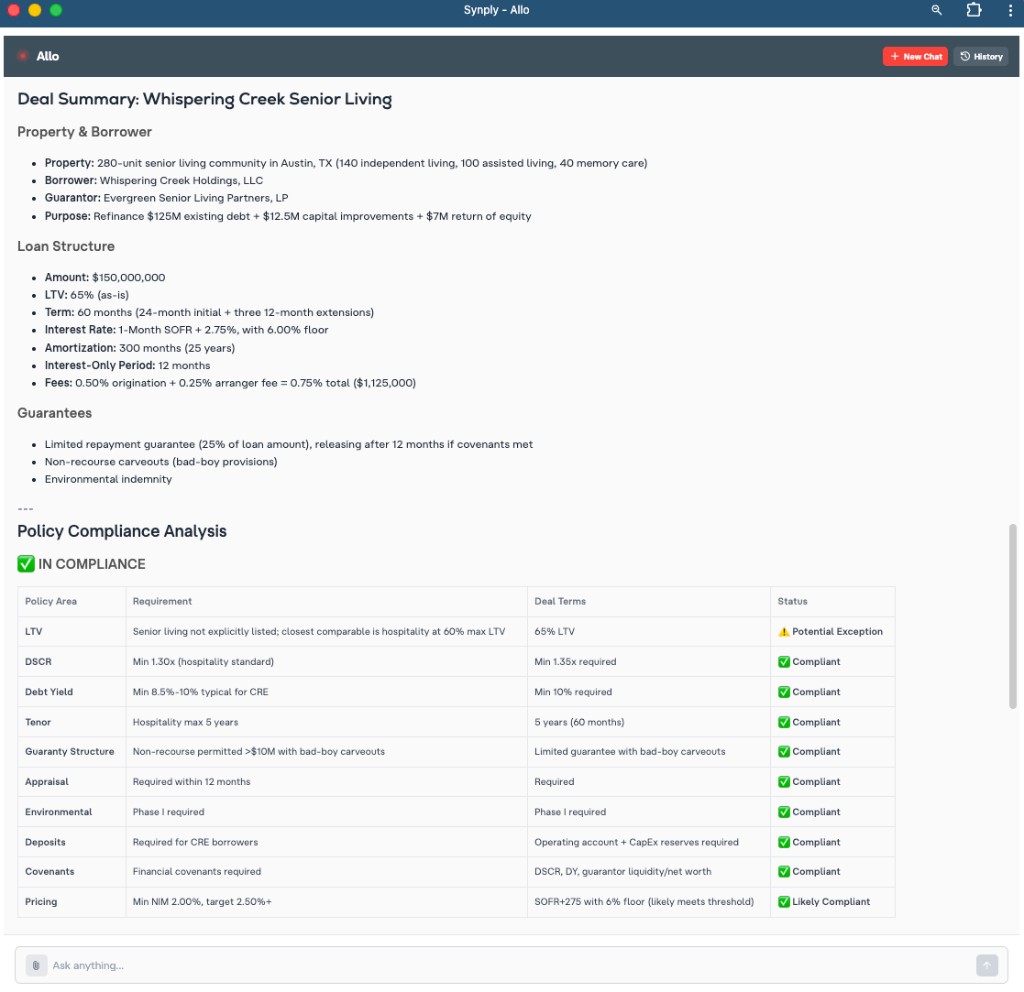Open the three-dot overflow menu
Screen dimensions: 1024x992
(x=1010, y=10)
